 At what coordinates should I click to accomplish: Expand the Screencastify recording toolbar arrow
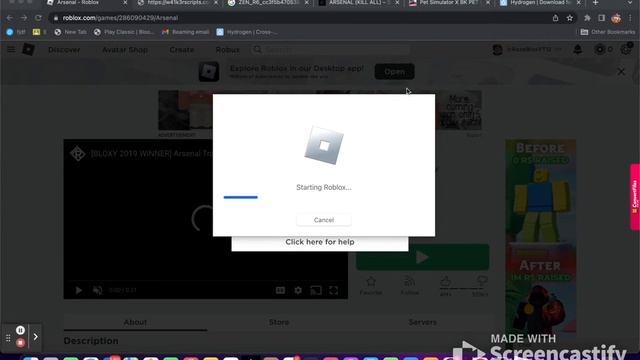(x=36, y=337)
